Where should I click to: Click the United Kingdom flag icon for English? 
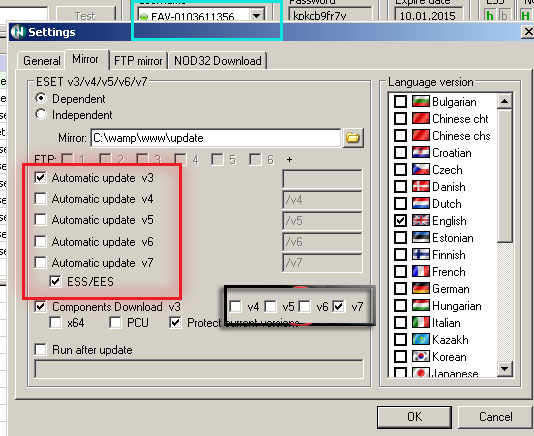coord(421,221)
